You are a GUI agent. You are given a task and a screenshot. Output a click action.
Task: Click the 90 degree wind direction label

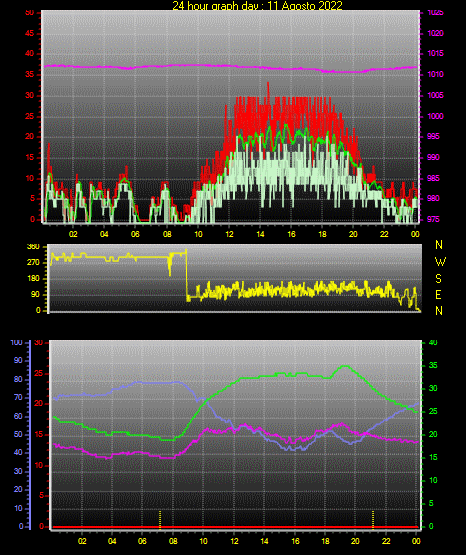(x=35, y=295)
